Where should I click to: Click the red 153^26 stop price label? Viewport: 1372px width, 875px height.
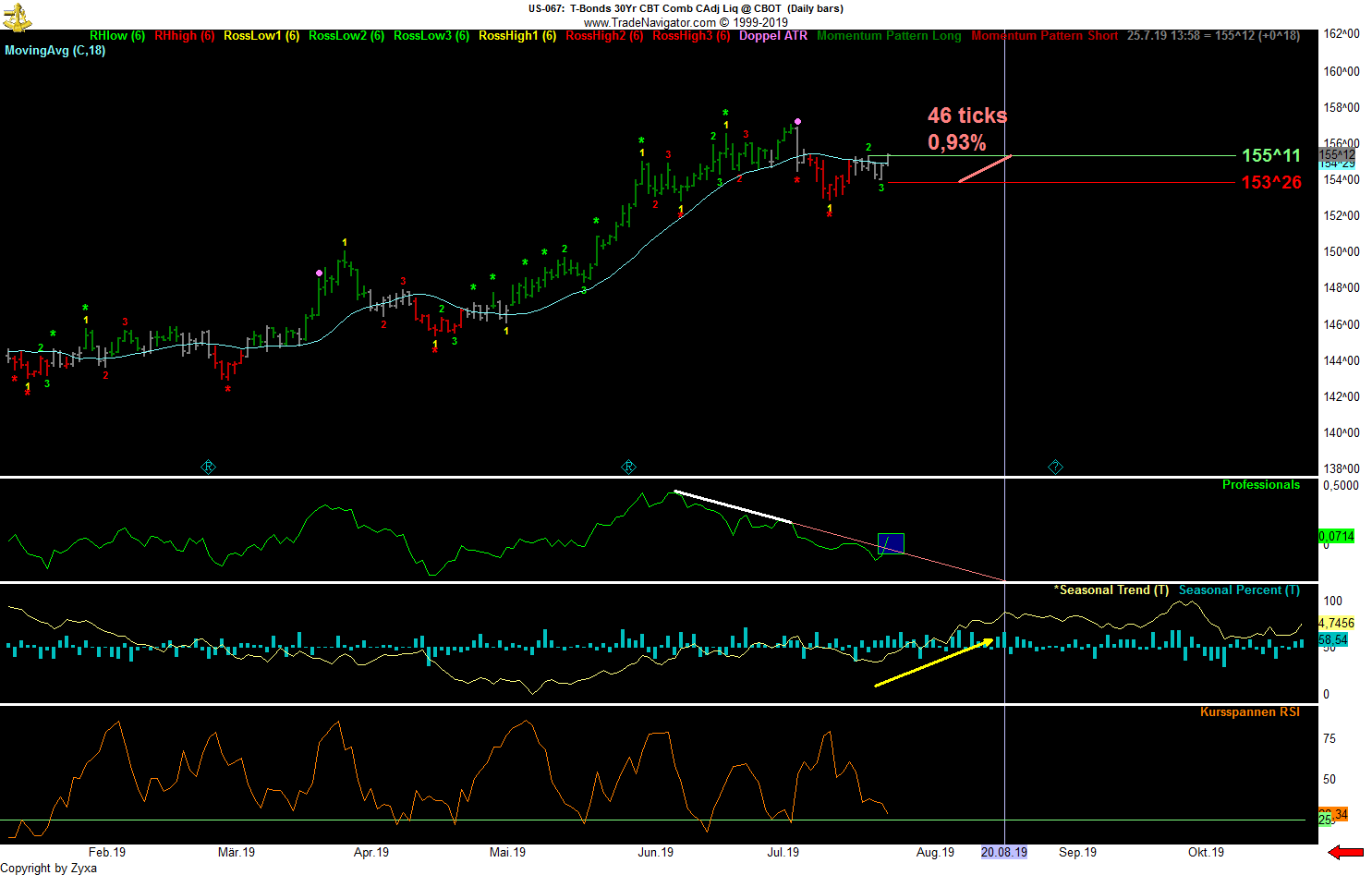point(1271,183)
